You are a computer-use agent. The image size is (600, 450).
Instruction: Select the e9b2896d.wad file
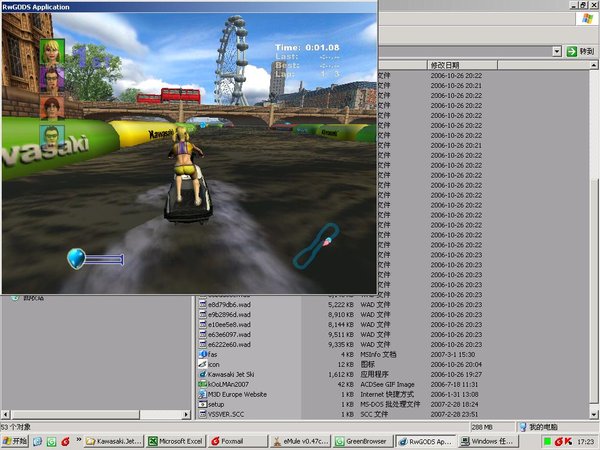tap(230, 313)
